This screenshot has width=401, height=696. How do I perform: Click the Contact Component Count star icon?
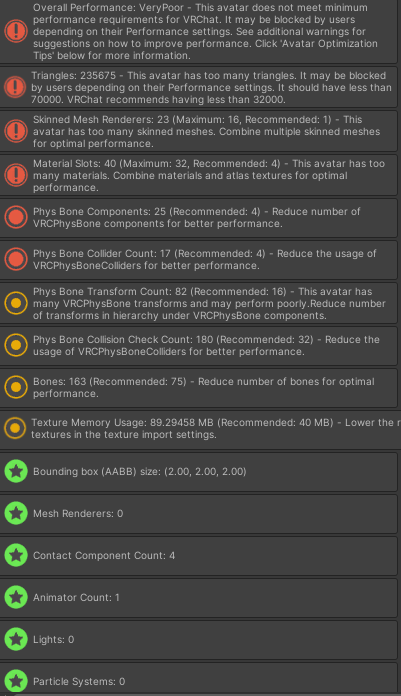coord(16,555)
